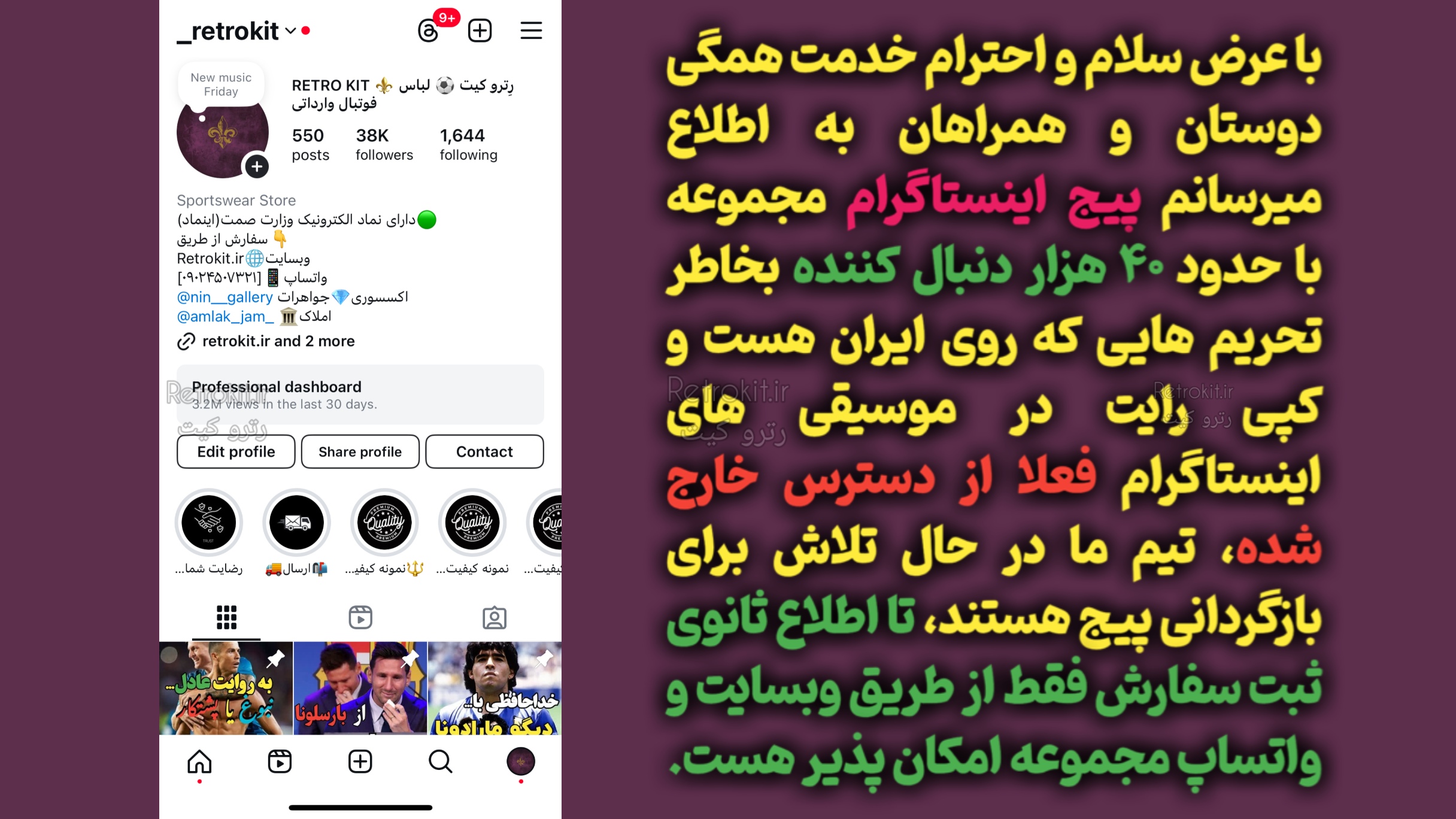Switch to Reels tab on profile
The height and width of the screenshot is (819, 1456).
pyautogui.click(x=360, y=617)
